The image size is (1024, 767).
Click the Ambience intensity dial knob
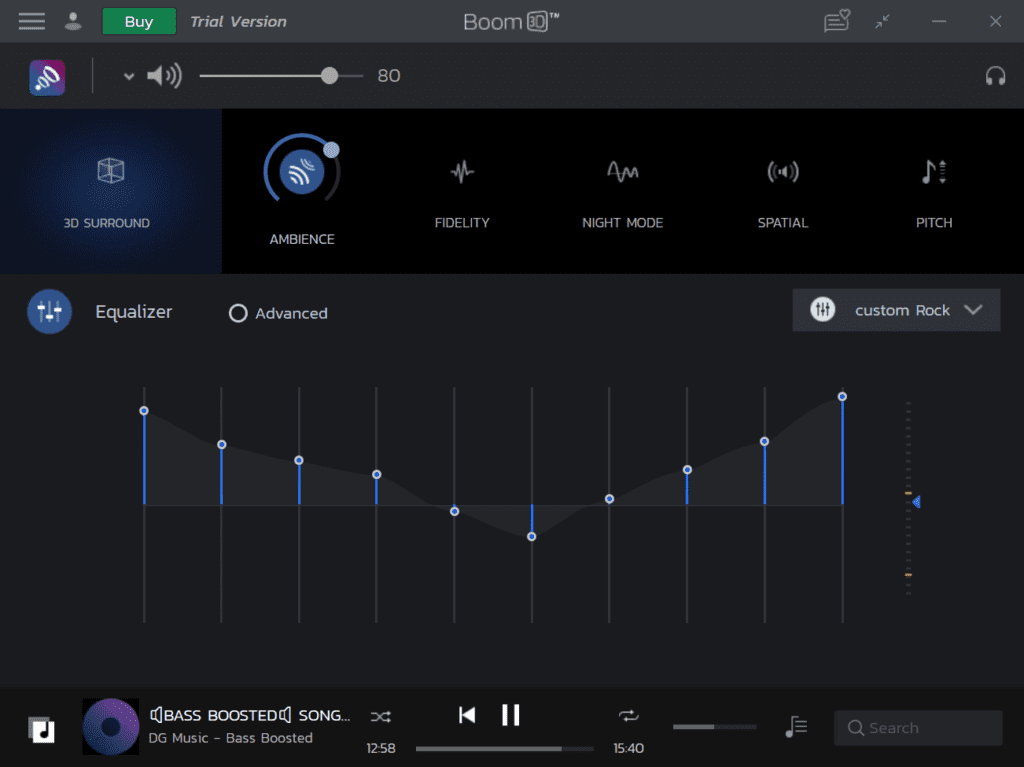coord(332,150)
